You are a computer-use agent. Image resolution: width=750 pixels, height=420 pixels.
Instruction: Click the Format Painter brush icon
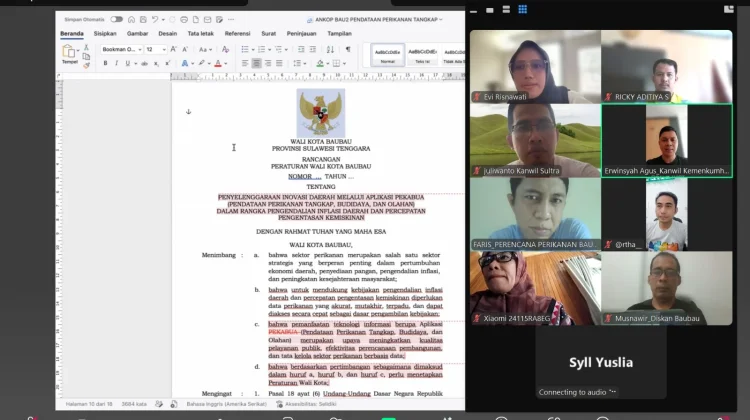coord(86,66)
